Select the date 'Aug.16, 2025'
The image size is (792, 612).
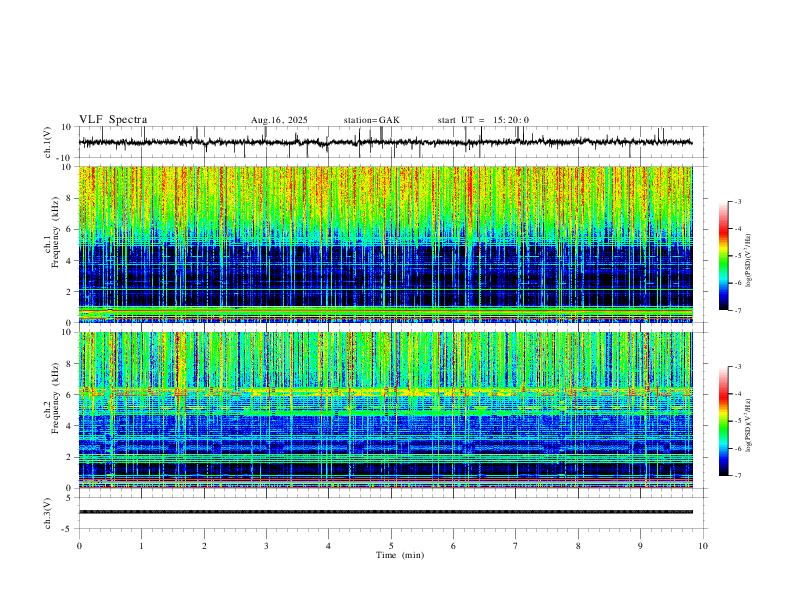[279, 120]
